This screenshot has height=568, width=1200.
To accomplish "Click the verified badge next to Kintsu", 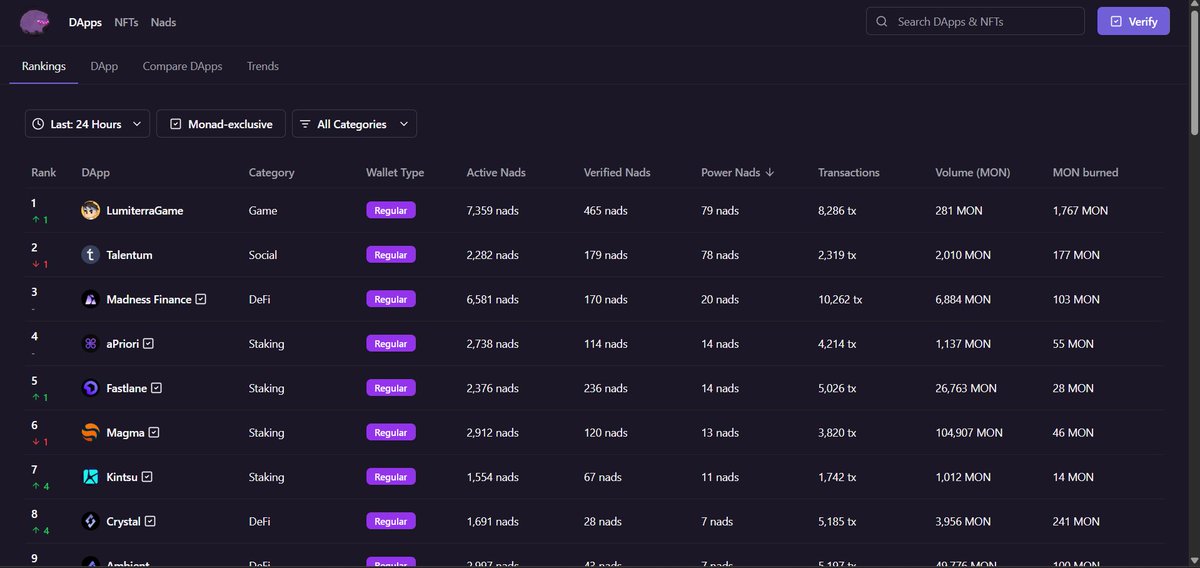I will [147, 477].
